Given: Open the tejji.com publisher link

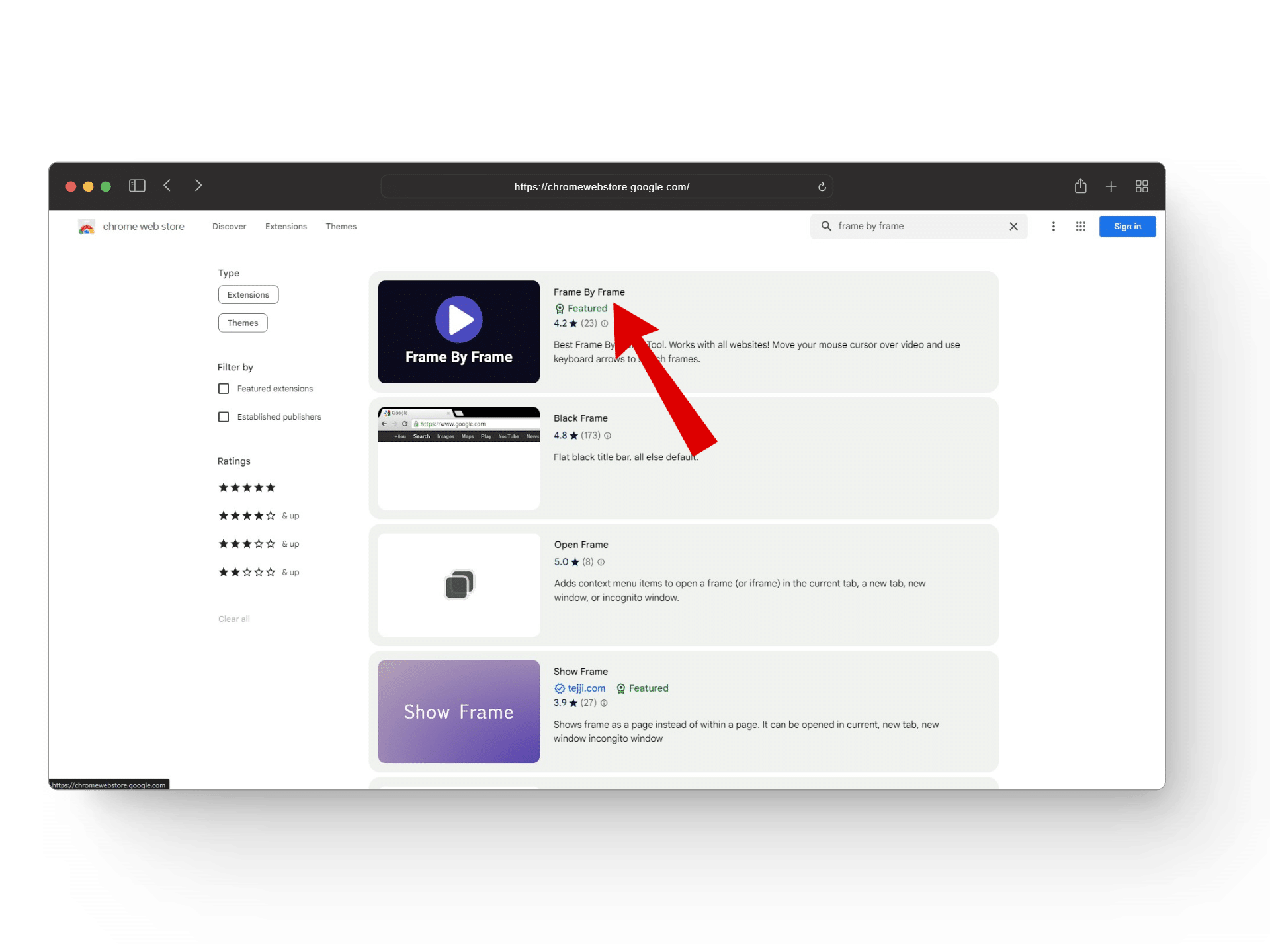Looking at the screenshot, I should click(x=585, y=688).
